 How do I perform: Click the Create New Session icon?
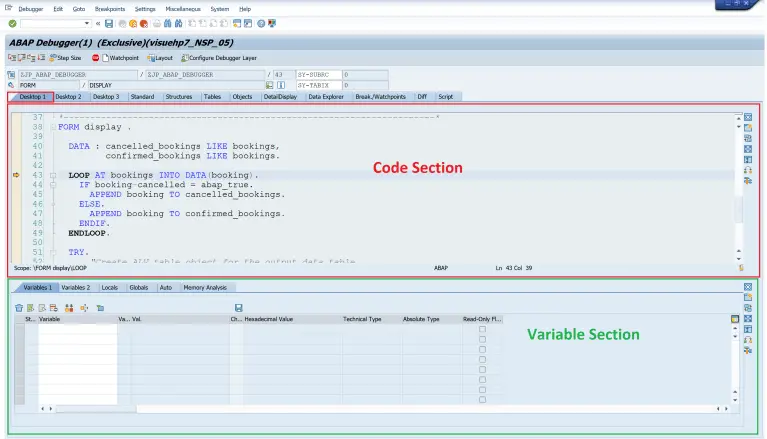tap(237, 23)
